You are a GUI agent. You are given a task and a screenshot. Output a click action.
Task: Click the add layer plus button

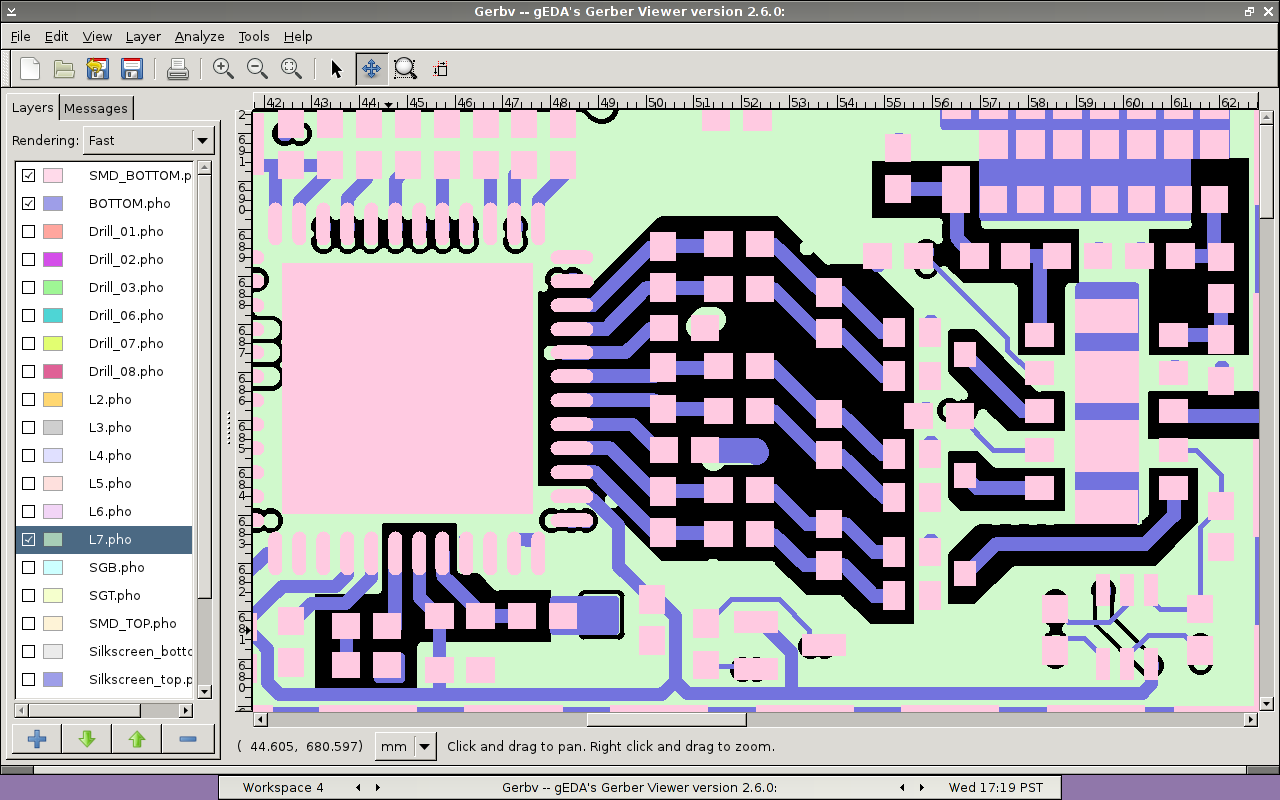(x=37, y=739)
